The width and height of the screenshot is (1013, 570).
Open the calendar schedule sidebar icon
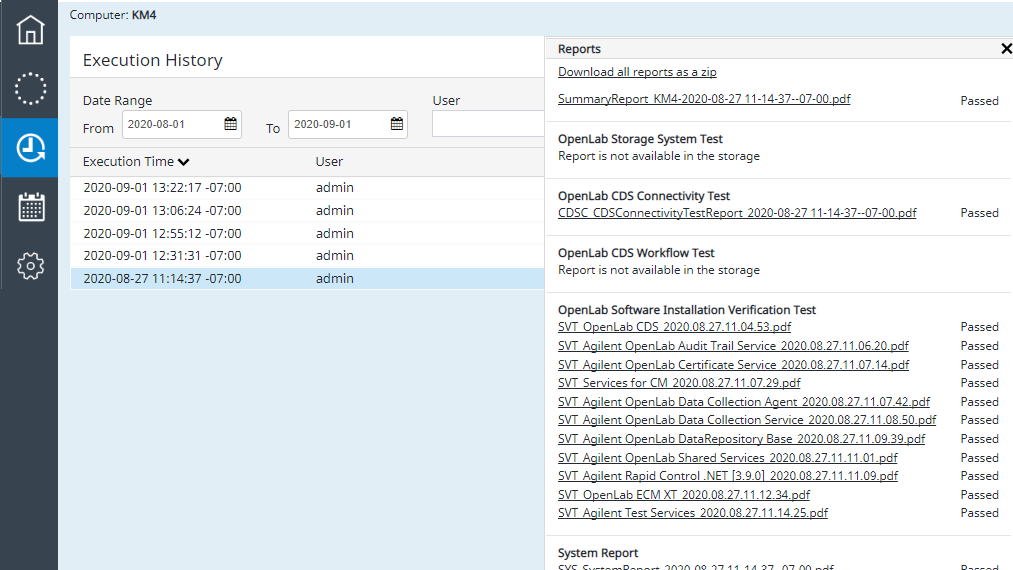[31, 207]
